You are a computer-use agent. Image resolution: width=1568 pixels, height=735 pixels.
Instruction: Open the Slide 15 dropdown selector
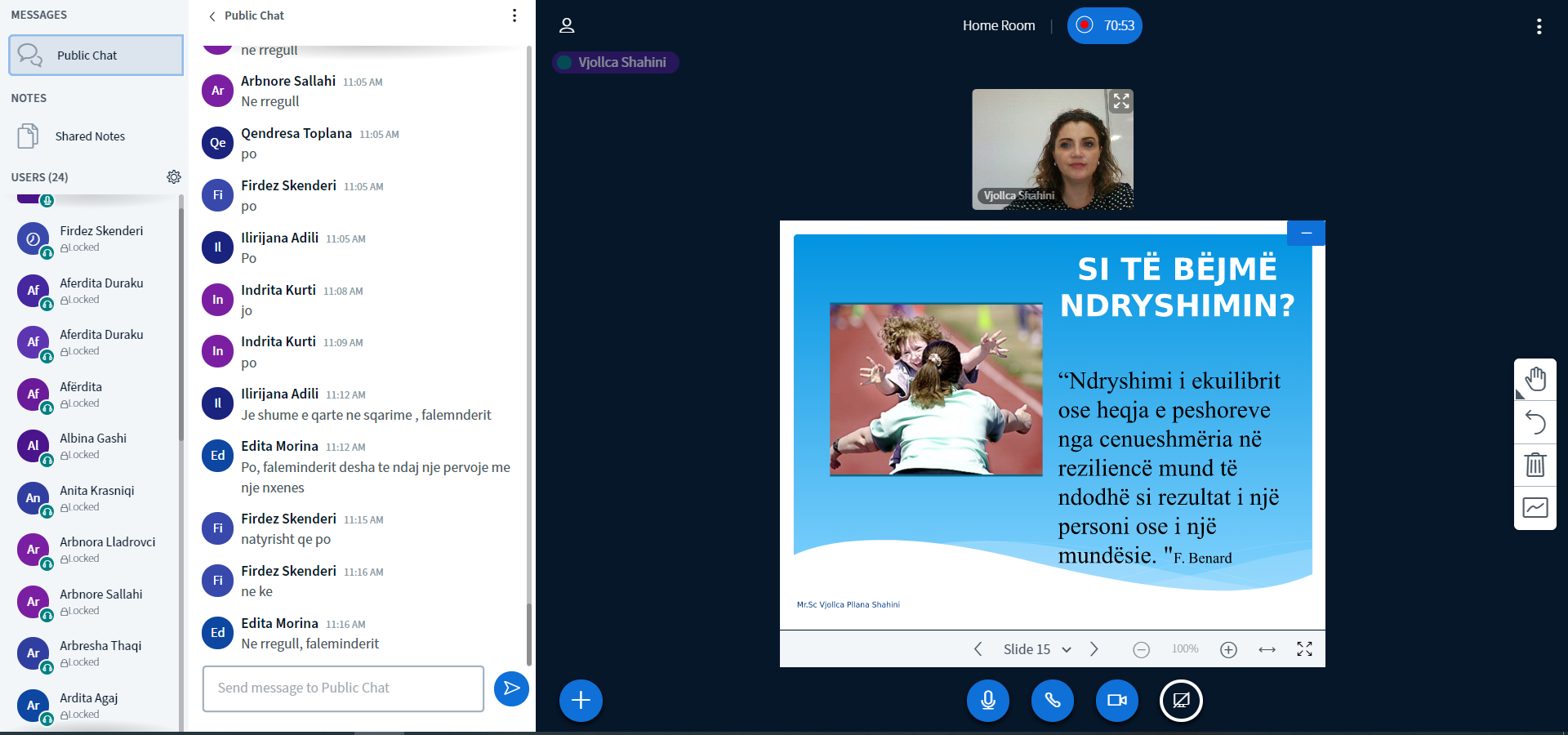(x=1036, y=649)
